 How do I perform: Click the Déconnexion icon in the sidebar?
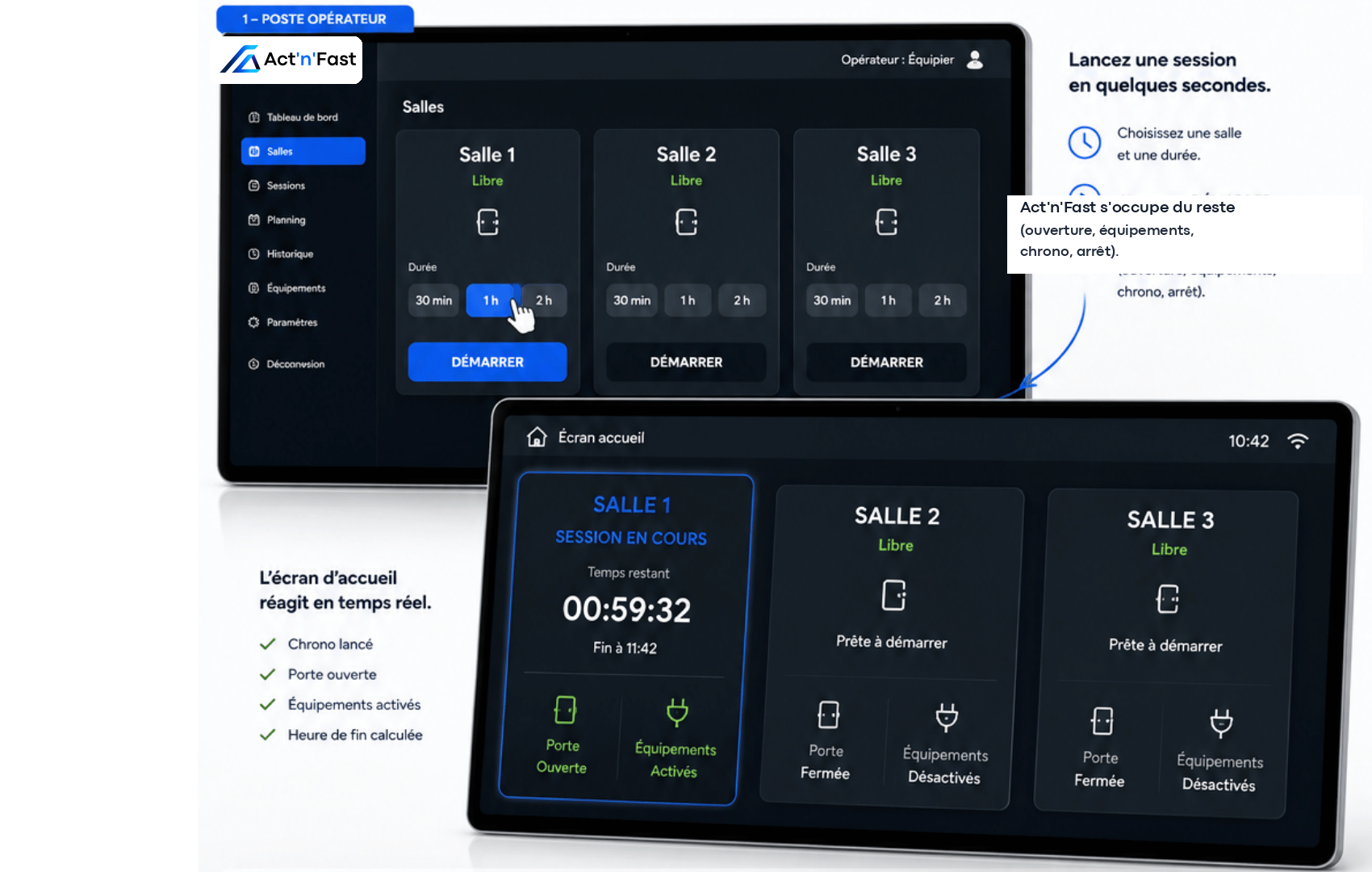tap(254, 364)
